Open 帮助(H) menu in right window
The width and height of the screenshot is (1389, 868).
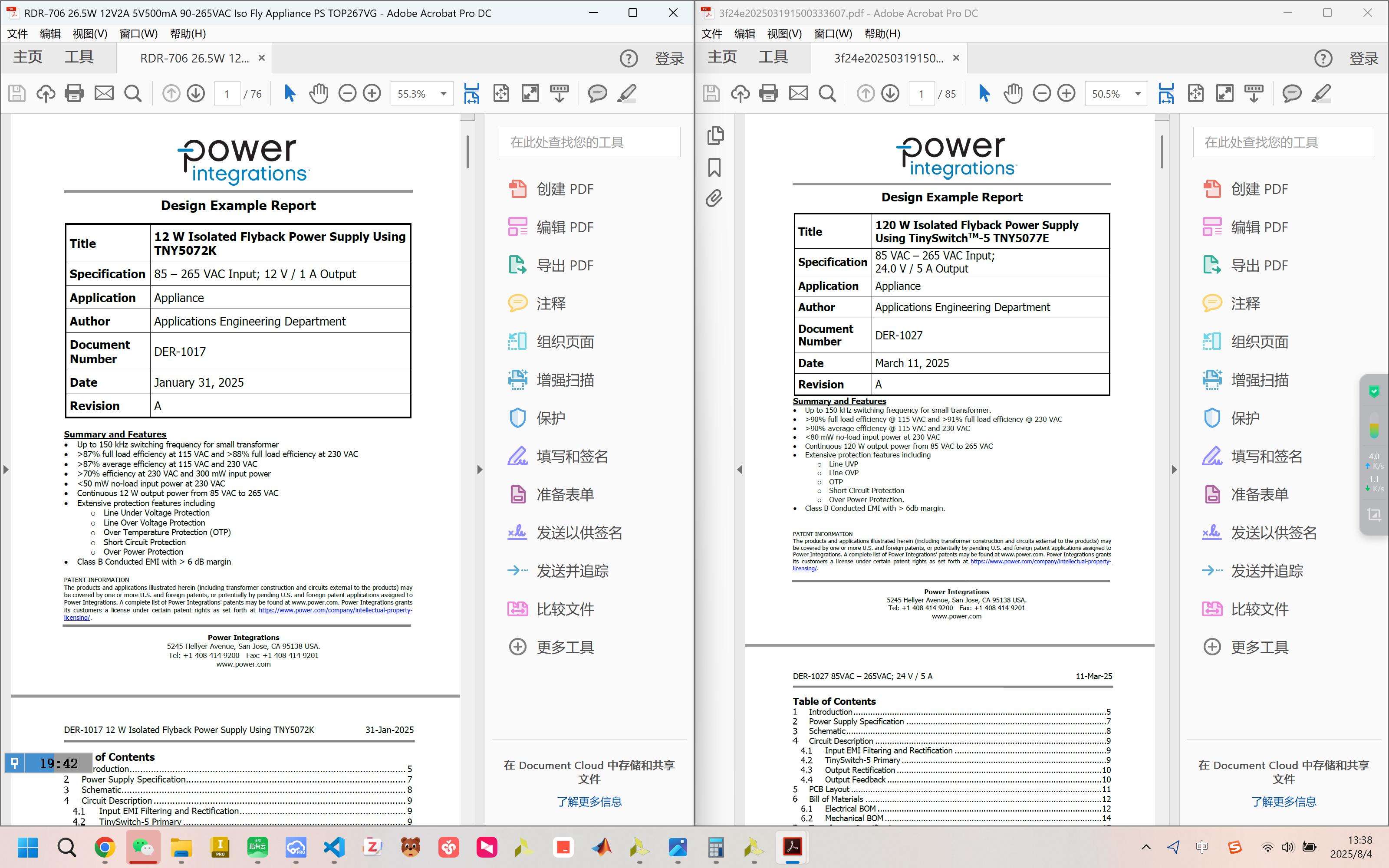pos(882,33)
